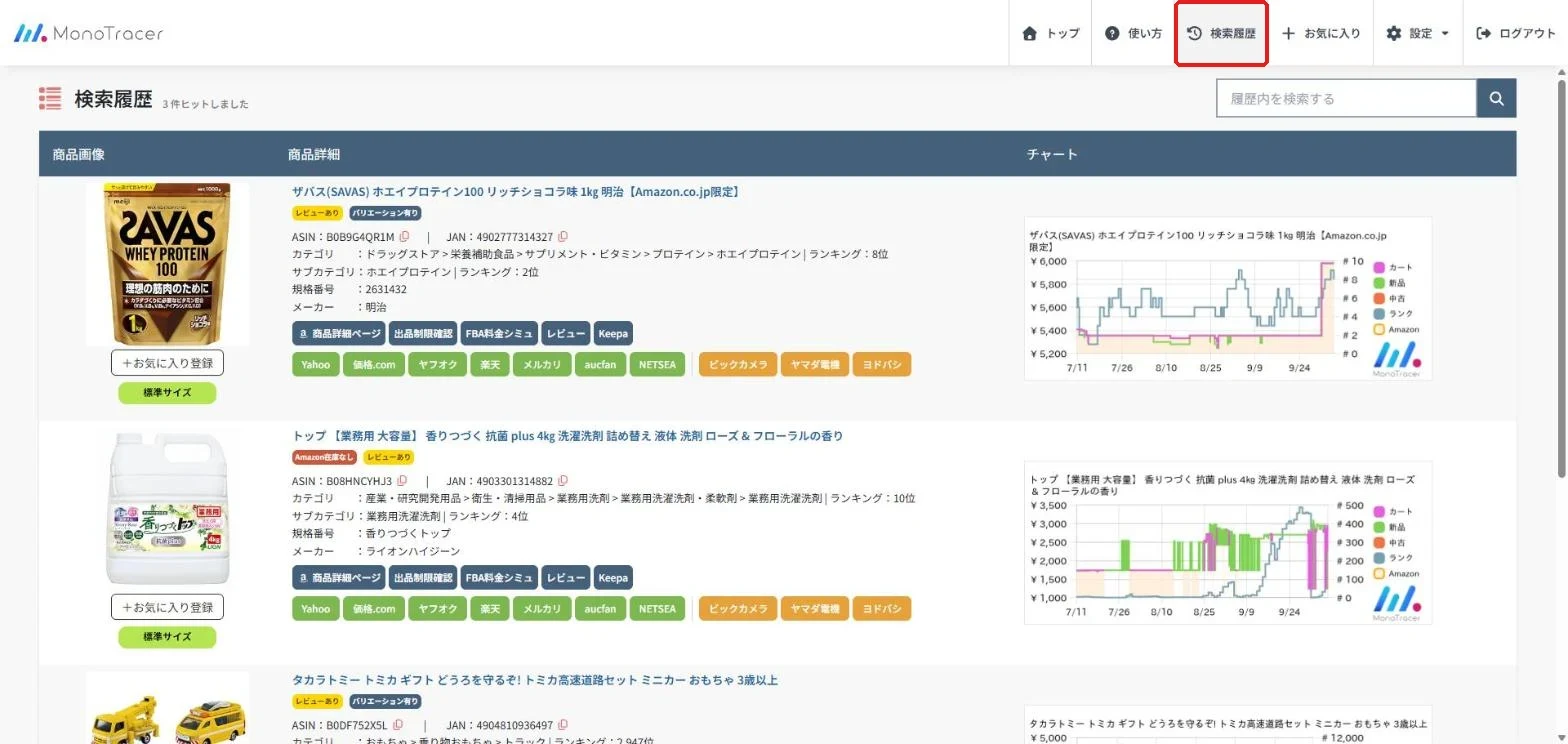The image size is (1568, 744).
Task: Click the ログアウト button
Action: pyautogui.click(x=1515, y=33)
